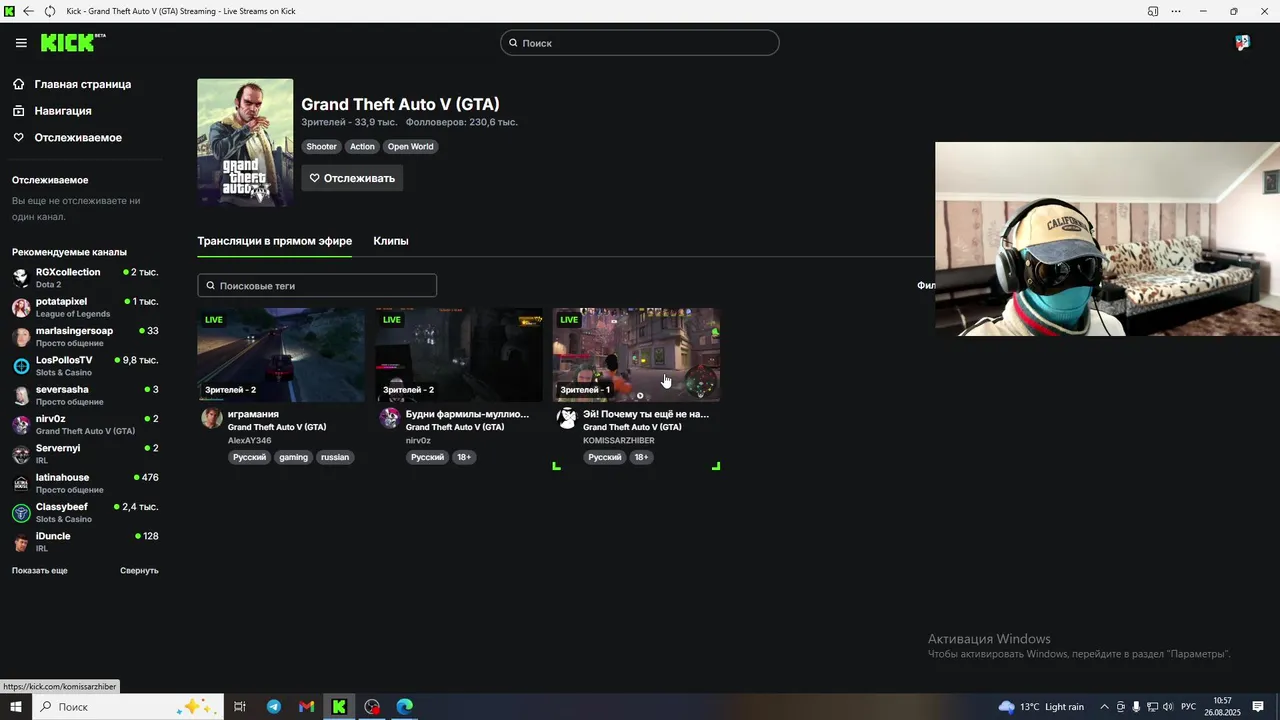This screenshot has height=720, width=1280.
Task: Collapse recommended channels with Свернуть
Action: click(139, 571)
